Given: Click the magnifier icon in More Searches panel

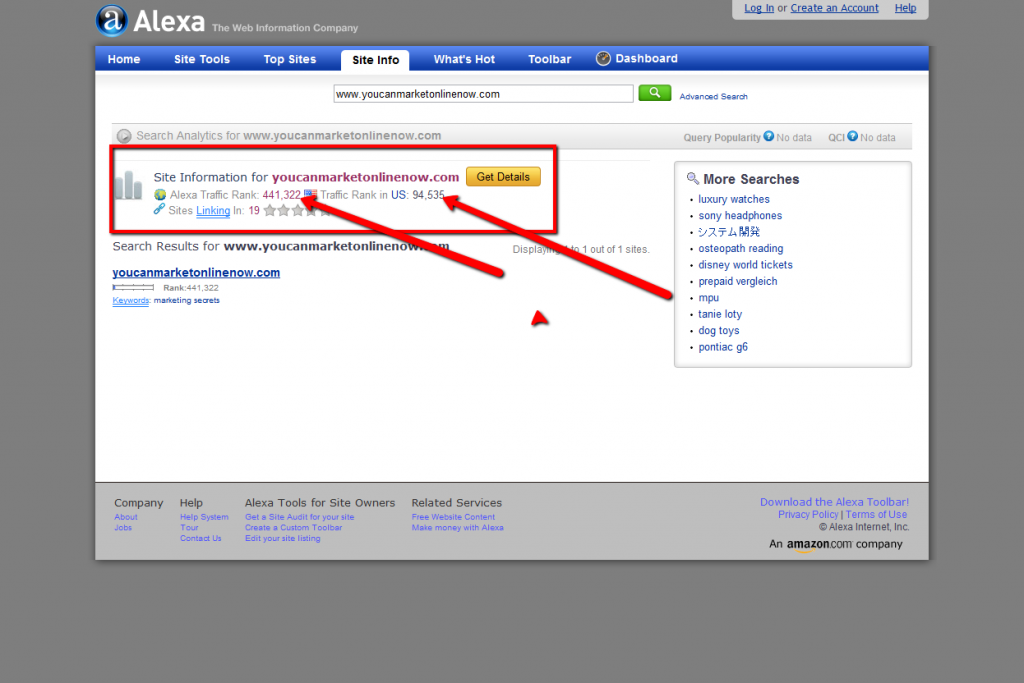Looking at the screenshot, I should pos(694,178).
